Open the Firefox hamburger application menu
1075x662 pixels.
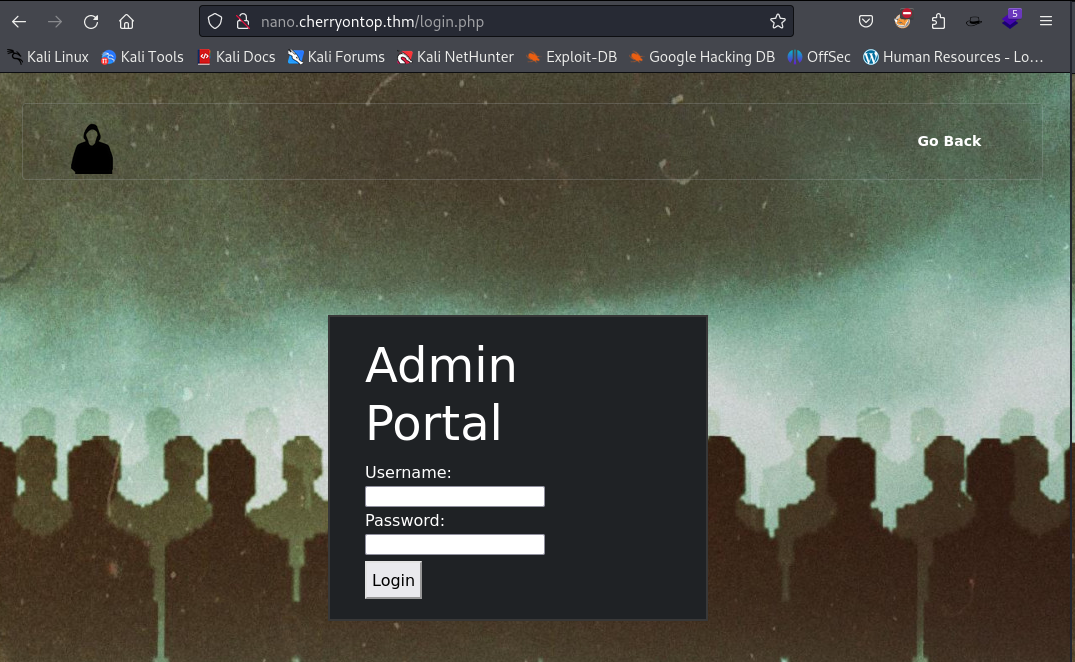click(x=1046, y=21)
